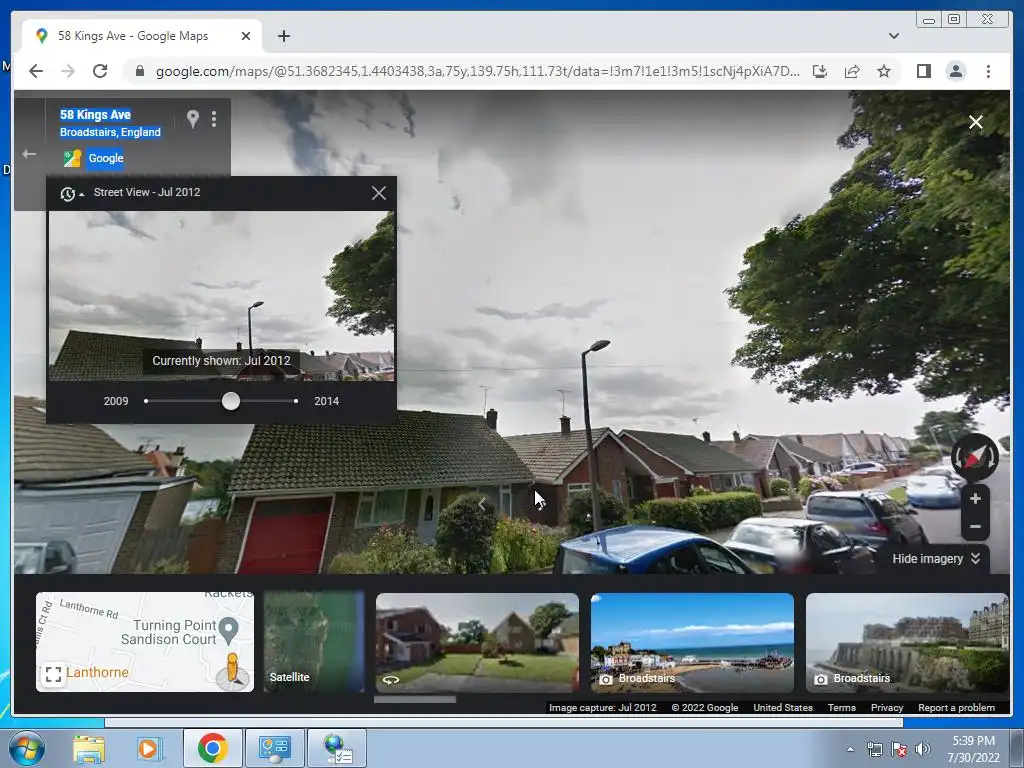This screenshot has height=768, width=1024.
Task: Open the United States region link
Action: (x=783, y=708)
